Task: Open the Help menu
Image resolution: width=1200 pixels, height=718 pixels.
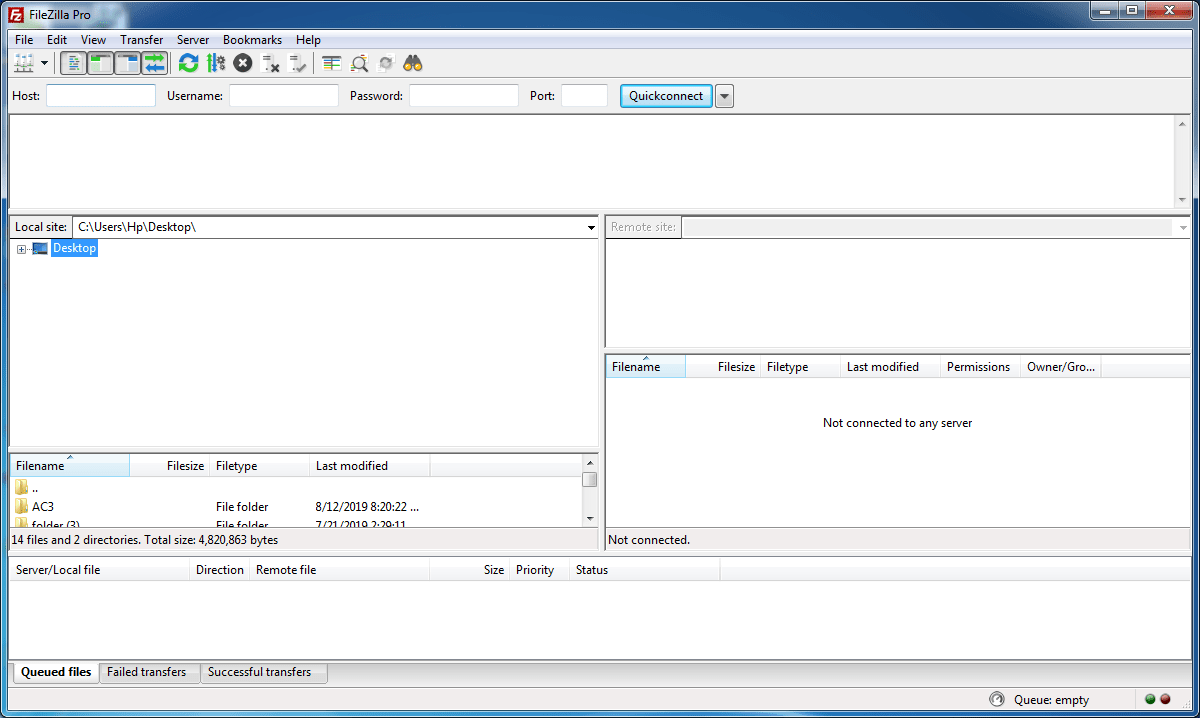Action: [308, 40]
